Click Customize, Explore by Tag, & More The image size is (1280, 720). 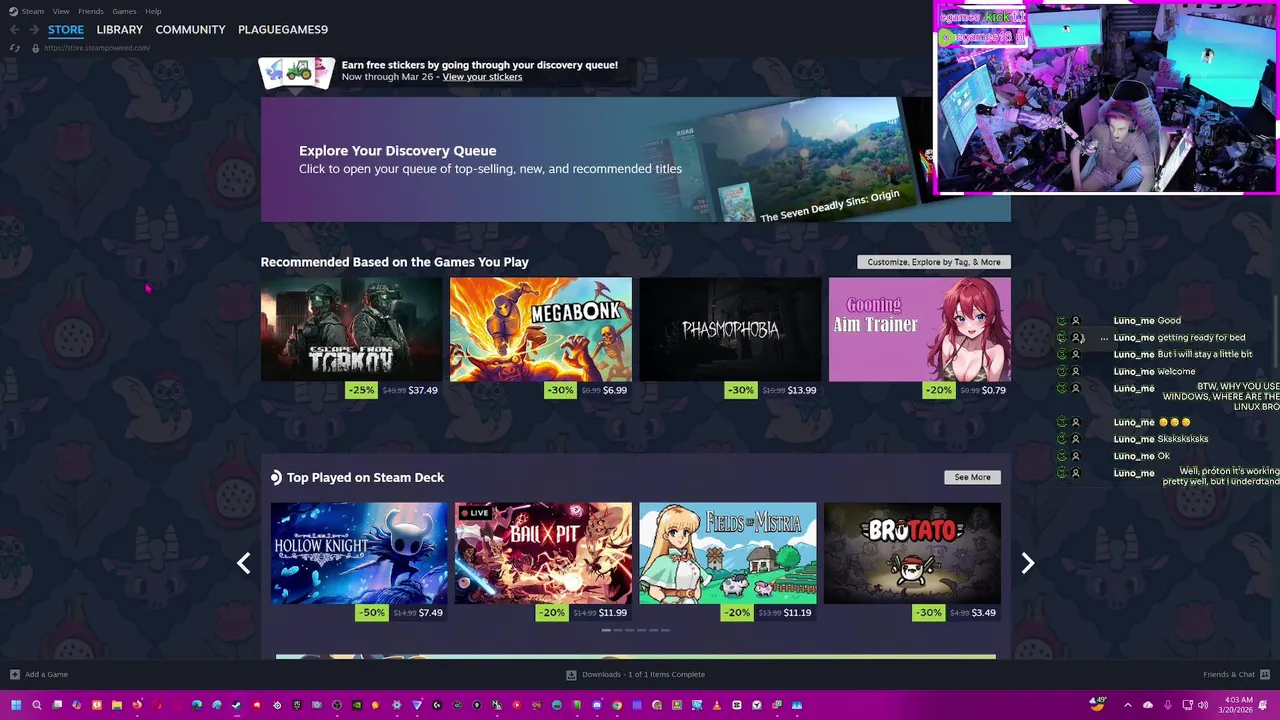pyautogui.click(x=934, y=262)
